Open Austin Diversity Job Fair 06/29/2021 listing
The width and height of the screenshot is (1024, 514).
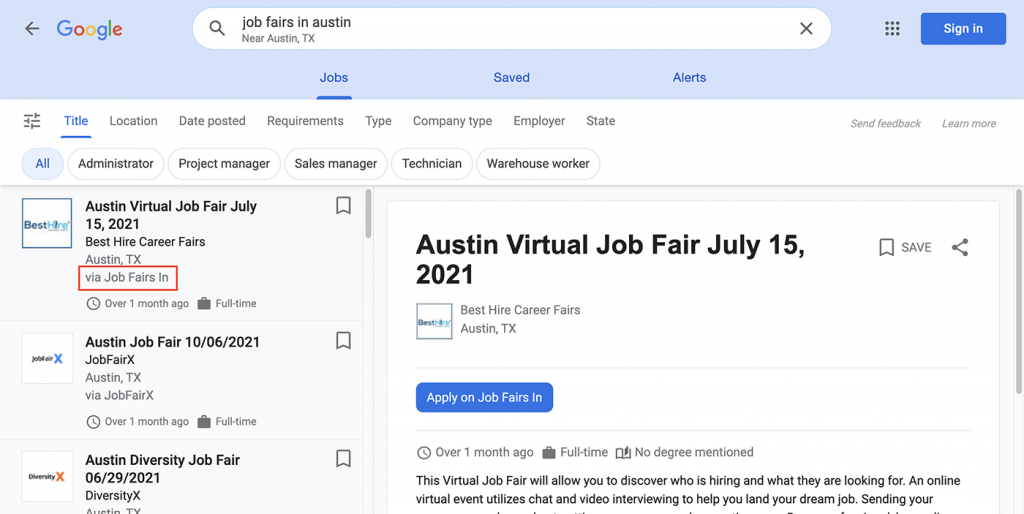pyautogui.click(x=182, y=477)
